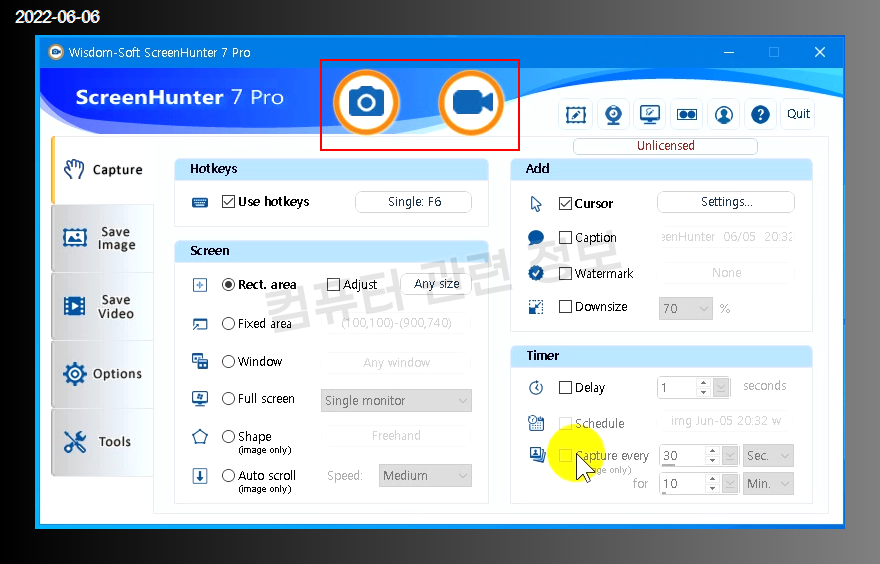Click the Downsize icon
This screenshot has height=564, width=880.
(x=536, y=307)
